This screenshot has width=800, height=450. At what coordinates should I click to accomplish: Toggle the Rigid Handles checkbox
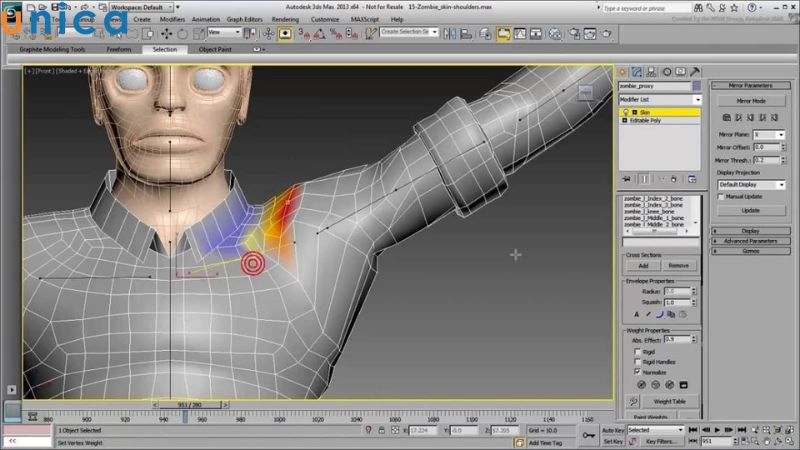click(x=638, y=361)
